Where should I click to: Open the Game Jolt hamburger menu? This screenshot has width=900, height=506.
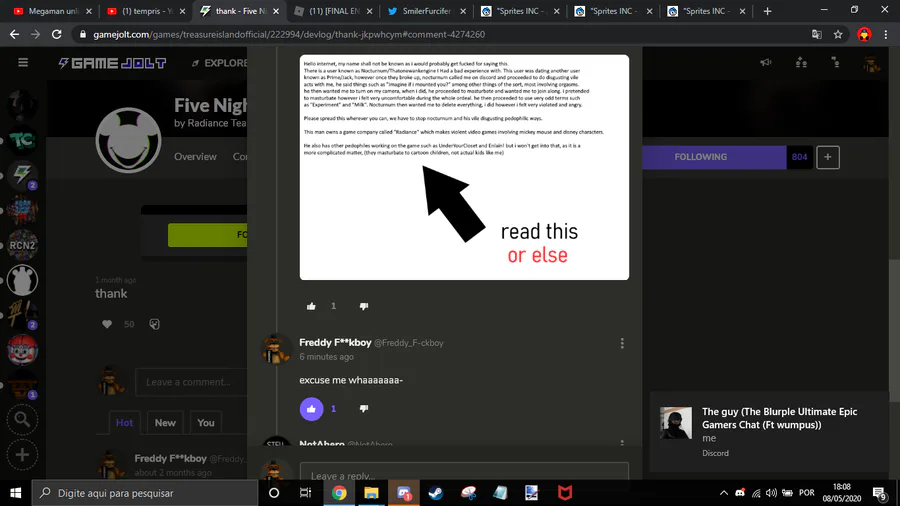(23, 63)
